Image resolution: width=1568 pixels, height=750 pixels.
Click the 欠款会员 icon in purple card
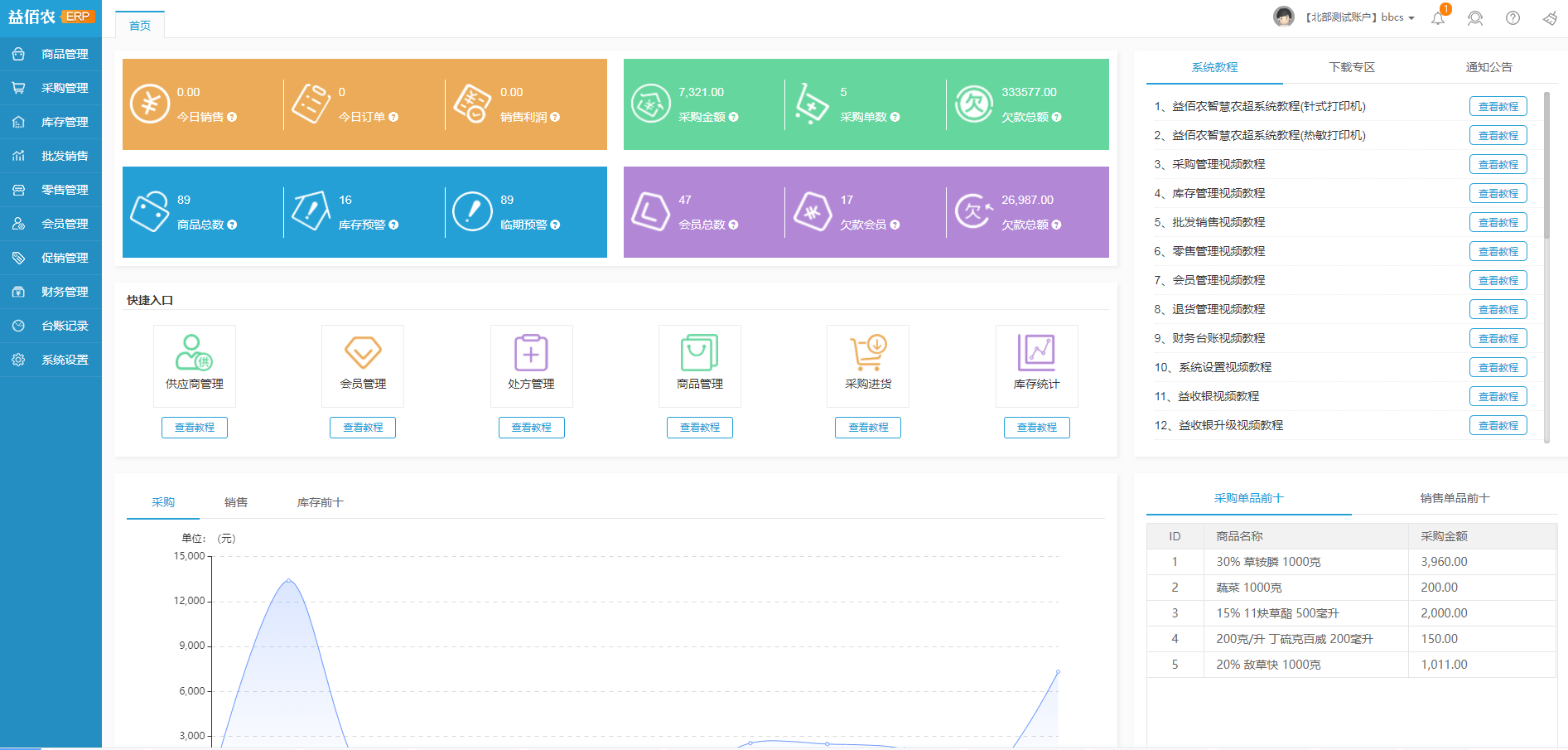813,212
